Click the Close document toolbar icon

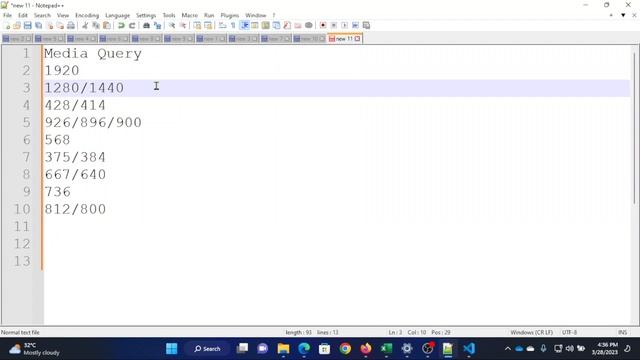coord(50,26)
